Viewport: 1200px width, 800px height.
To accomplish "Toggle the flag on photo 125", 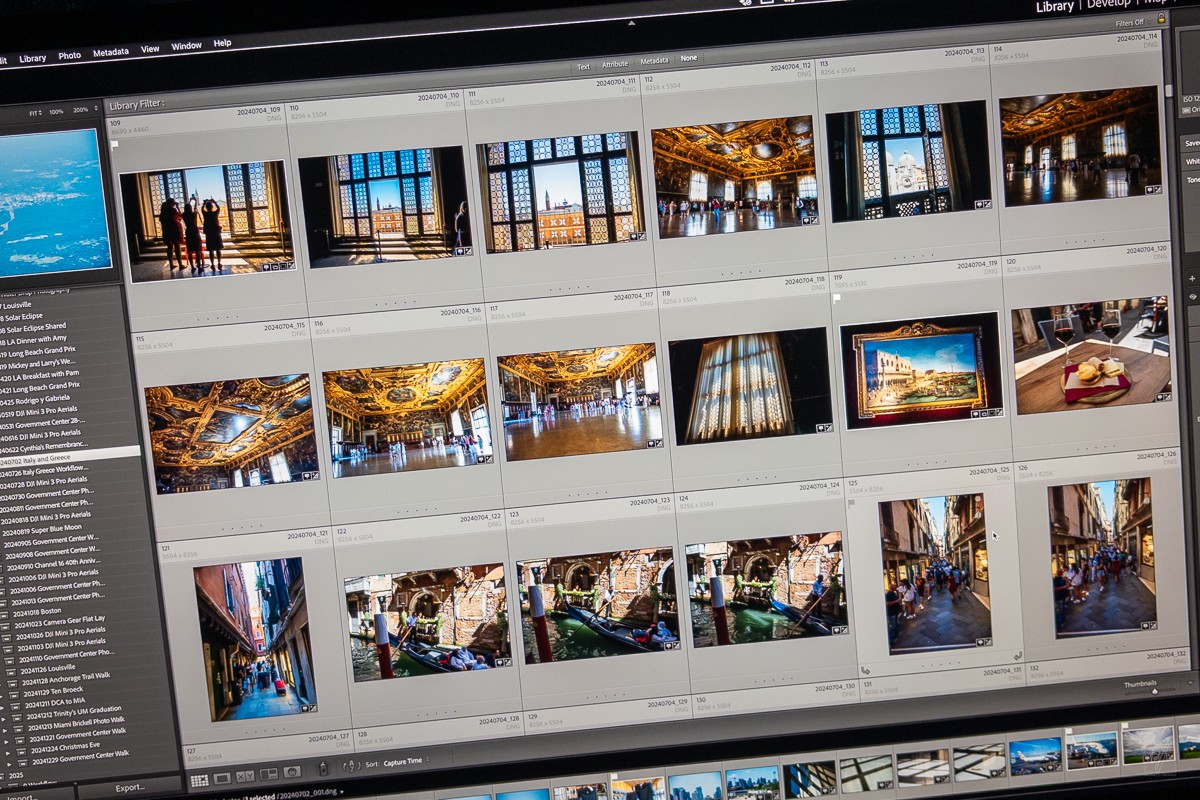I will pos(851,503).
